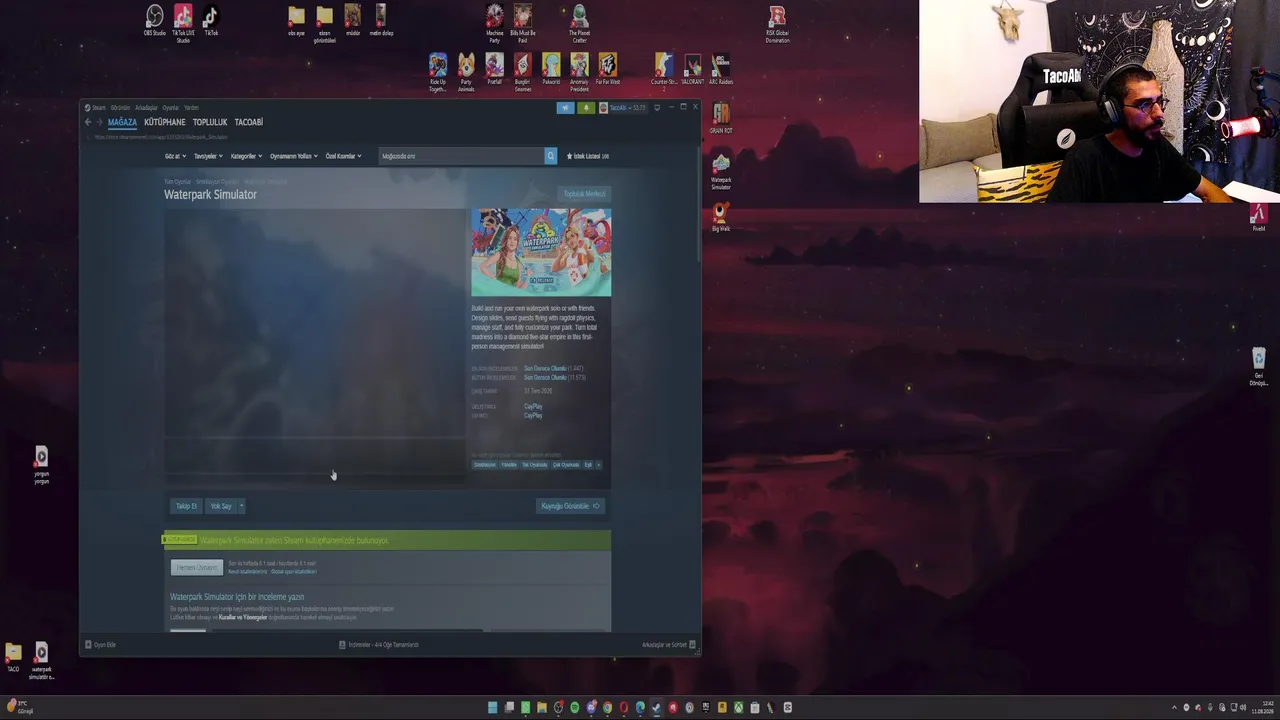Open the 'Özel Kısımlar' dropdown
The height and width of the screenshot is (720, 1280).
pos(343,156)
